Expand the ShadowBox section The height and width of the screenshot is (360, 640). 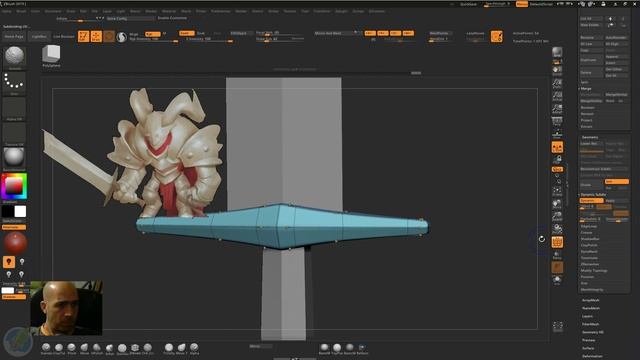(590, 239)
